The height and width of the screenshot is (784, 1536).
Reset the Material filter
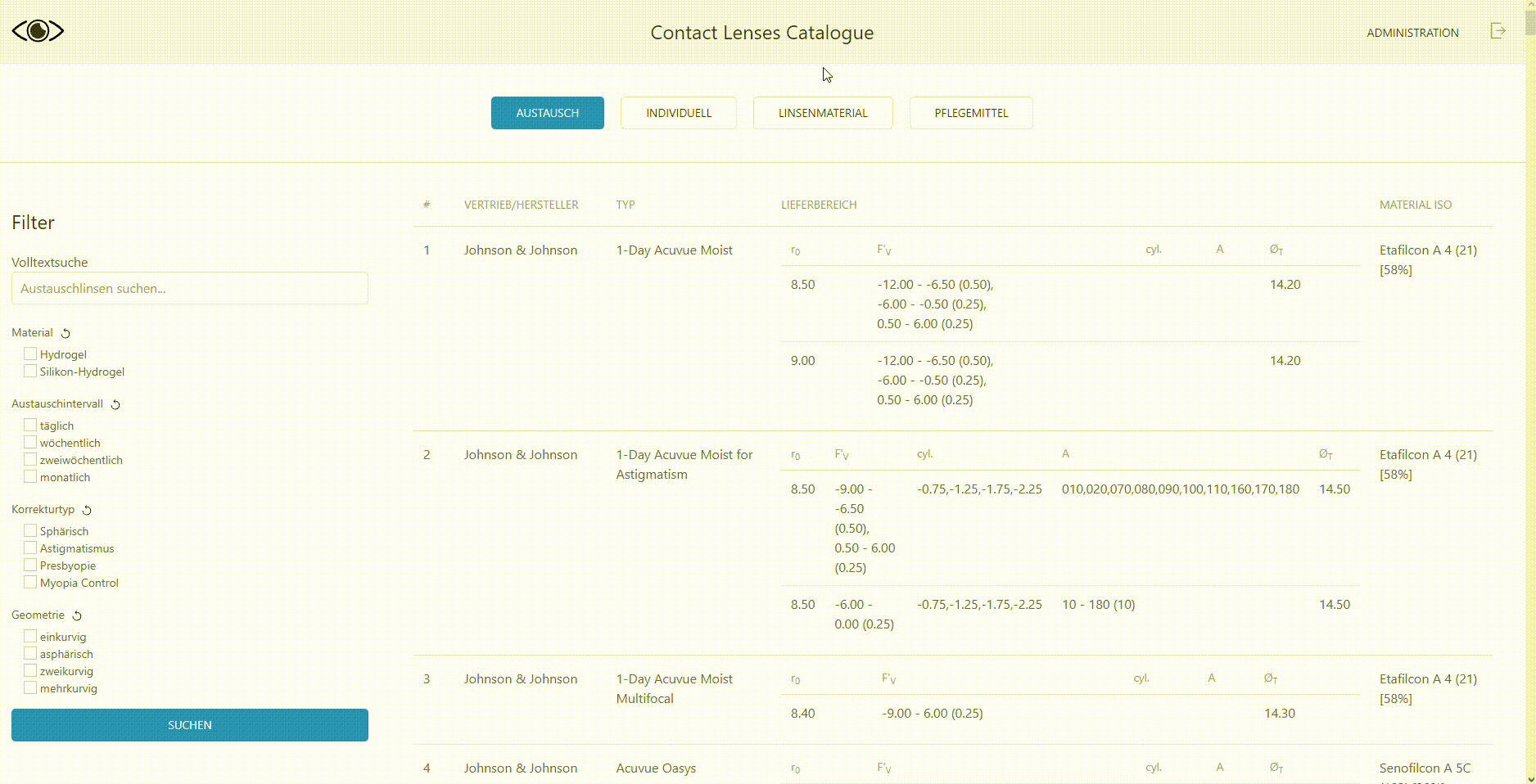pyautogui.click(x=66, y=333)
